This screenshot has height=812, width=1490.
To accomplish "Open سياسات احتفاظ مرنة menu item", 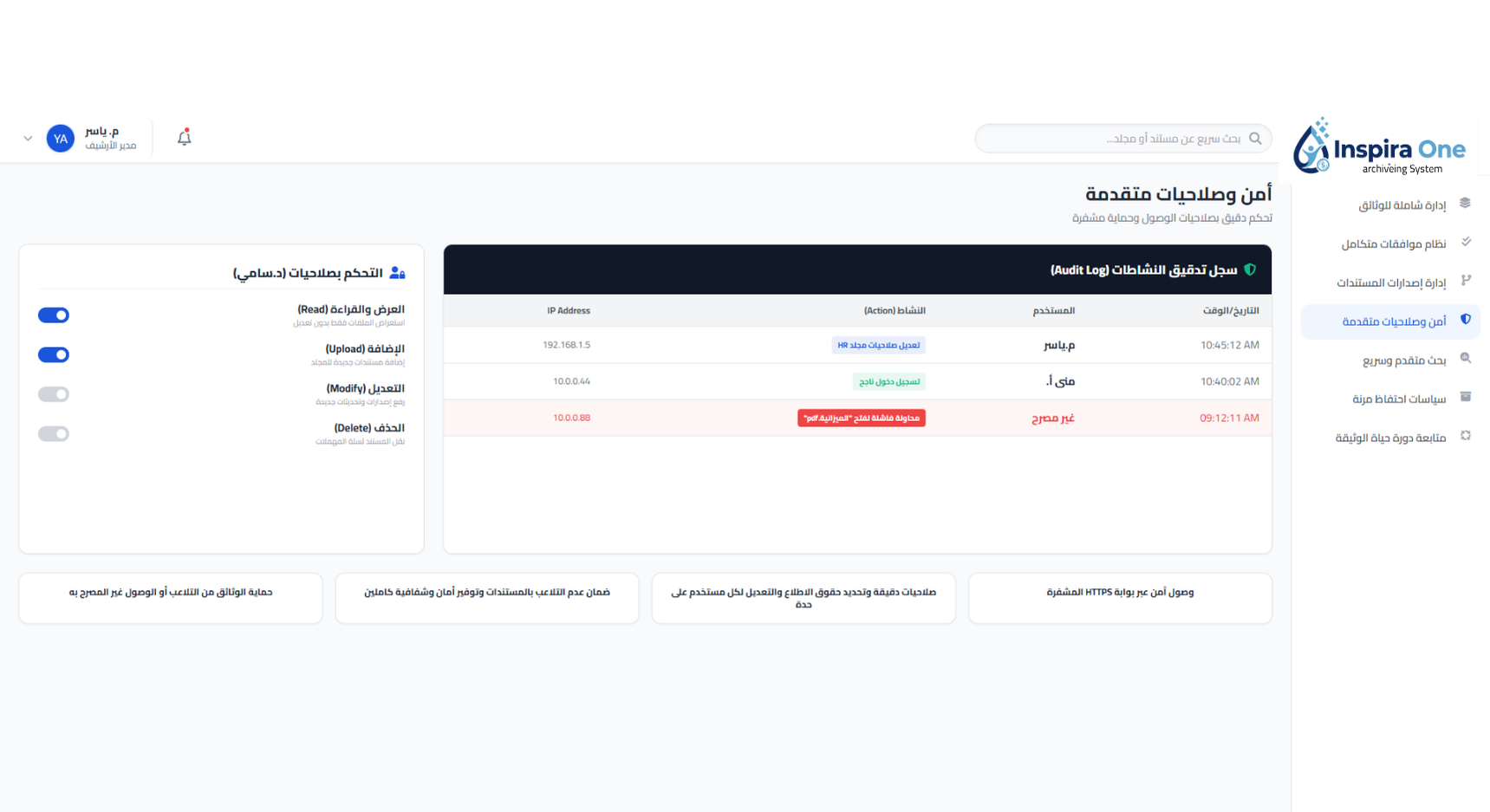I will [x=1390, y=400].
